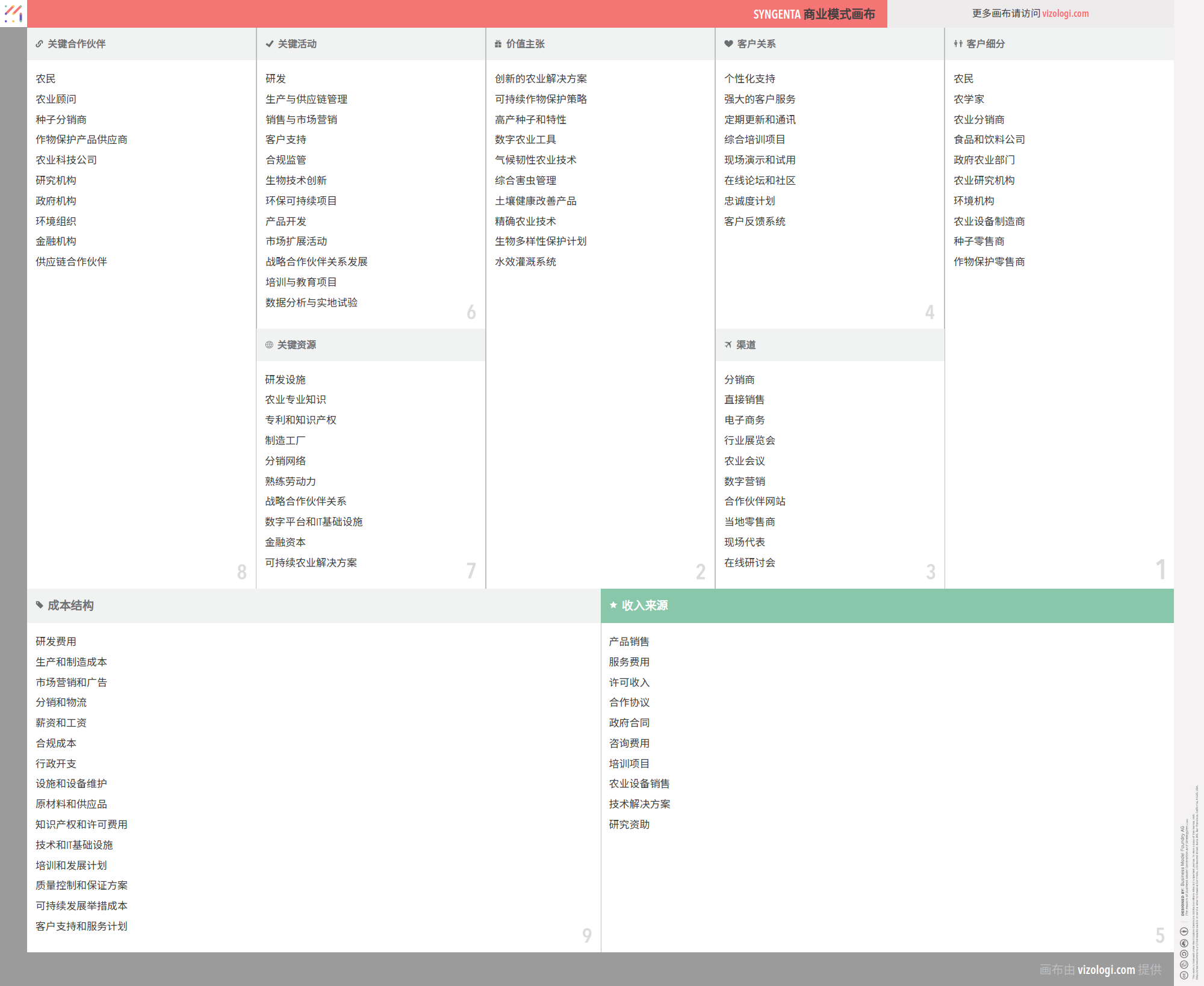Click 忠诚度计划 under customer relationships

(x=749, y=201)
